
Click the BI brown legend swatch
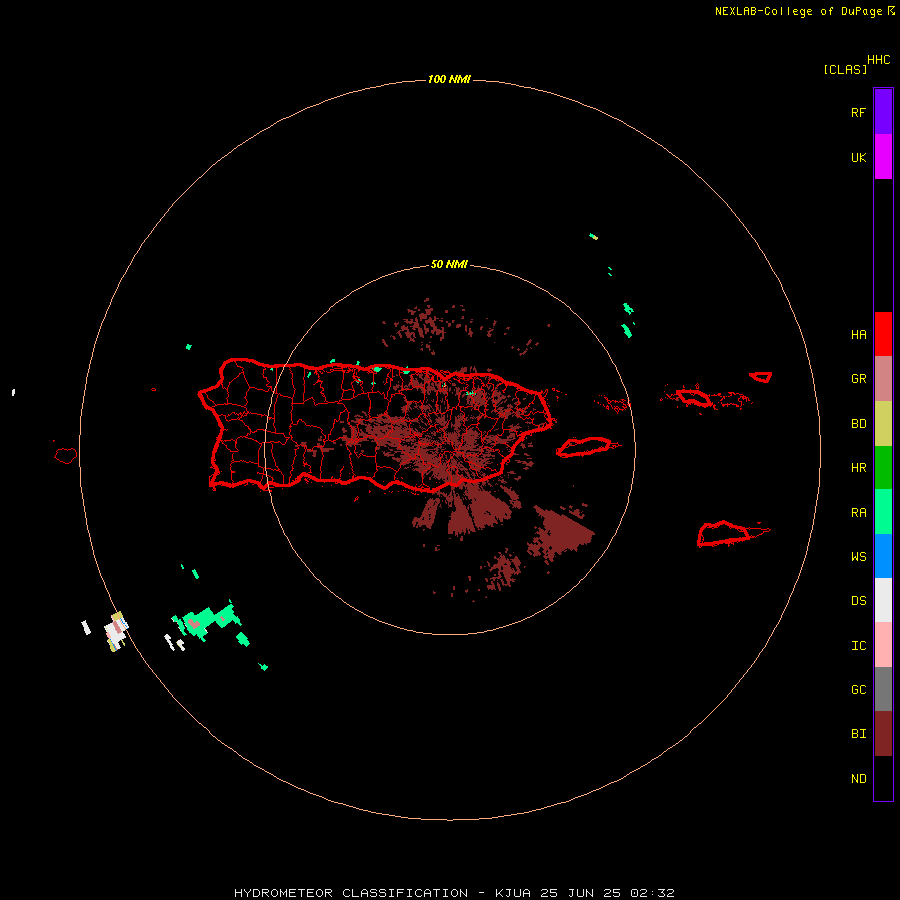pos(883,734)
